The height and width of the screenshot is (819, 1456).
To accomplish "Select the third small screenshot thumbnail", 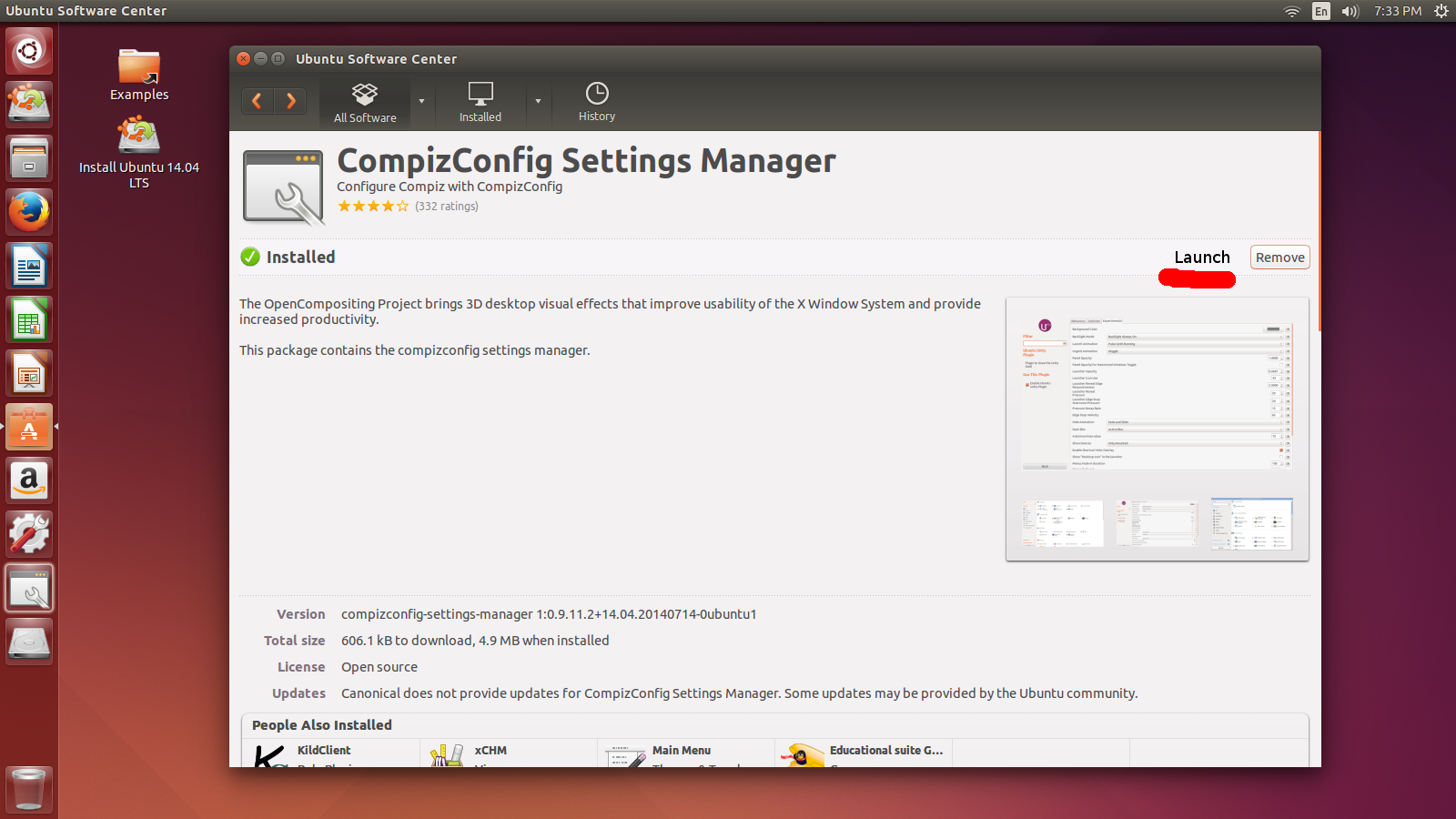I will coord(1251,523).
